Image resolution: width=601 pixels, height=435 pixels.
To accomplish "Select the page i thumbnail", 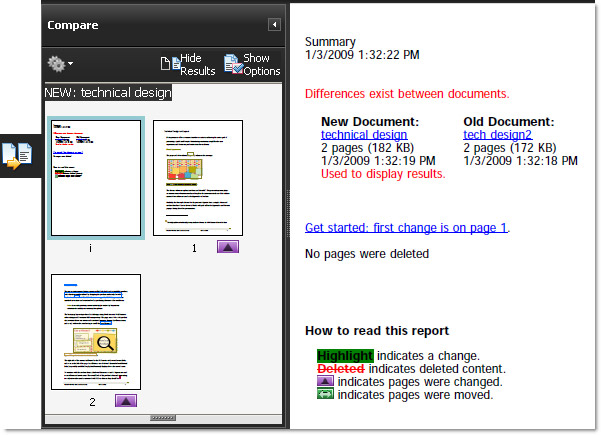I will [x=96, y=177].
